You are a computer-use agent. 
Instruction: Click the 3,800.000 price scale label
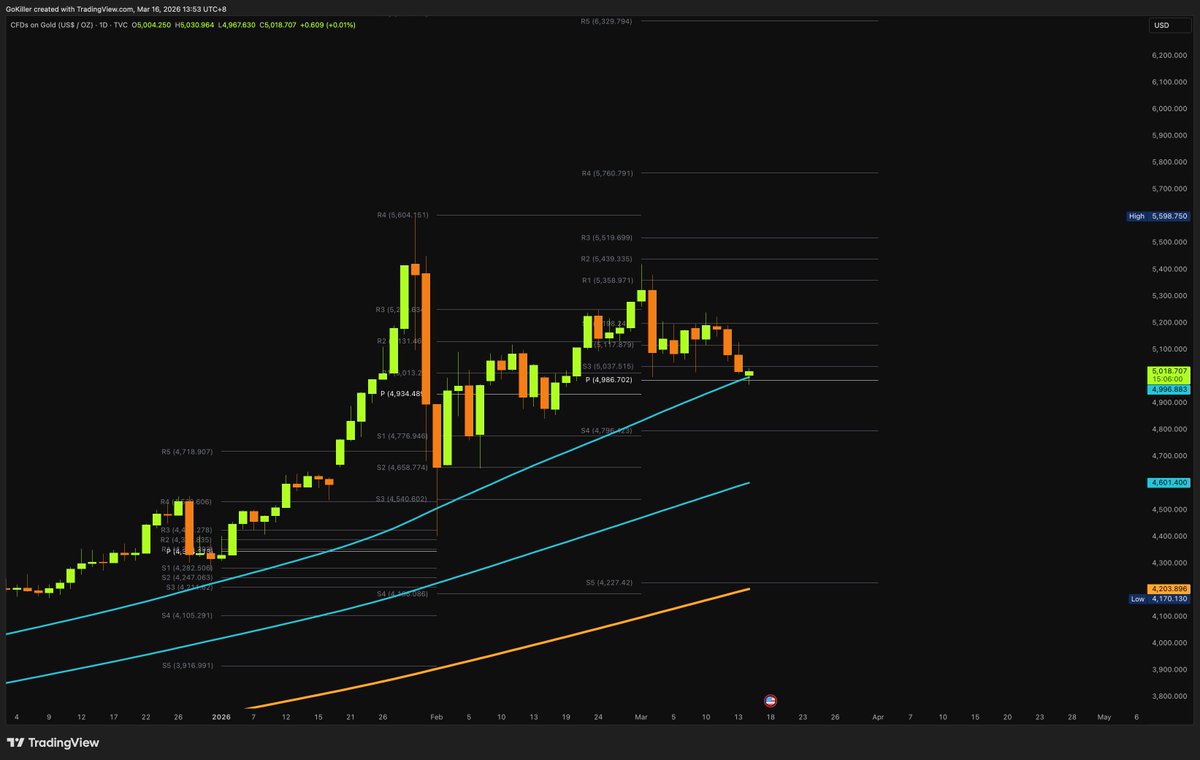[1168, 696]
